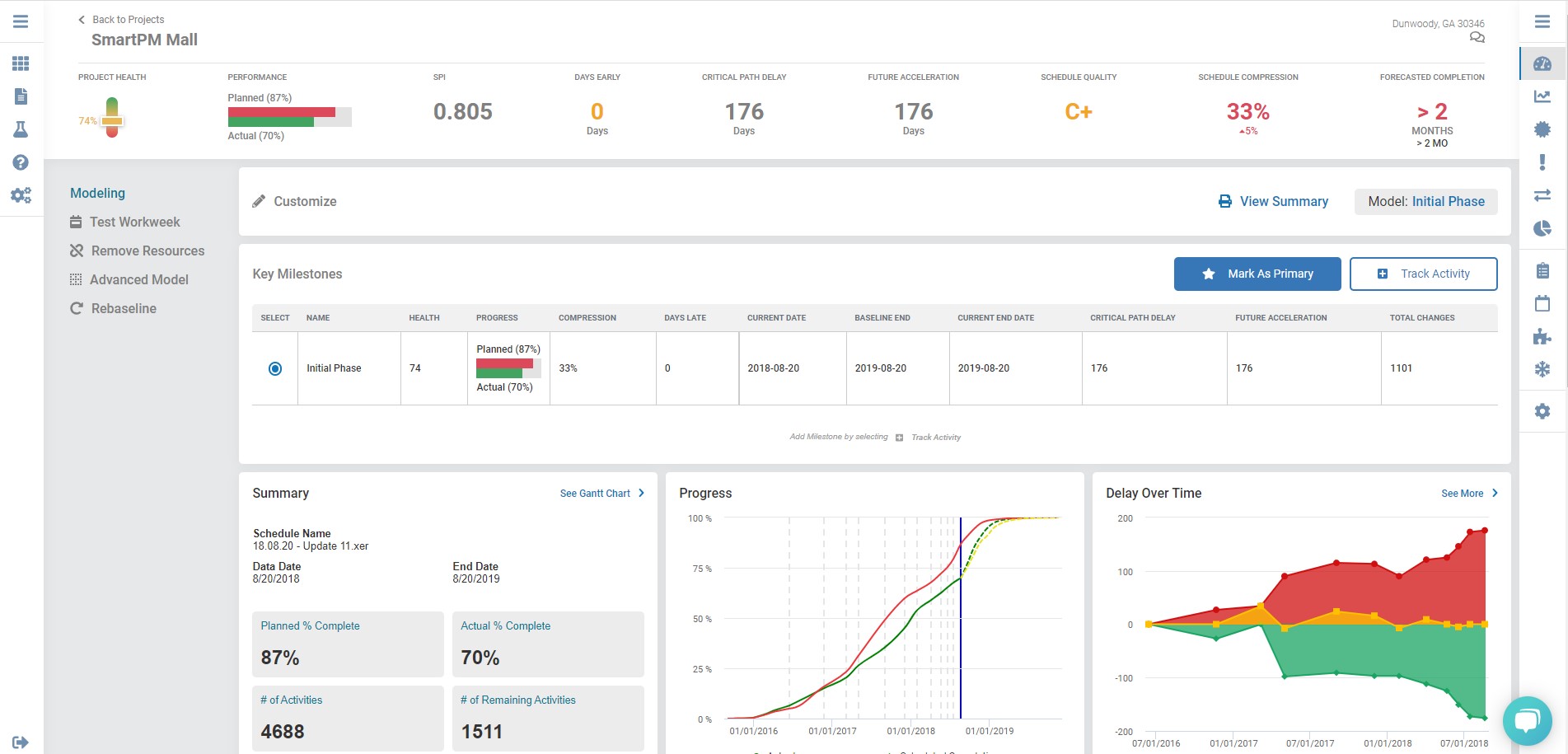1568x754 pixels.
Task: Open the pie chart panel from the right sidebar
Action: [1542, 228]
